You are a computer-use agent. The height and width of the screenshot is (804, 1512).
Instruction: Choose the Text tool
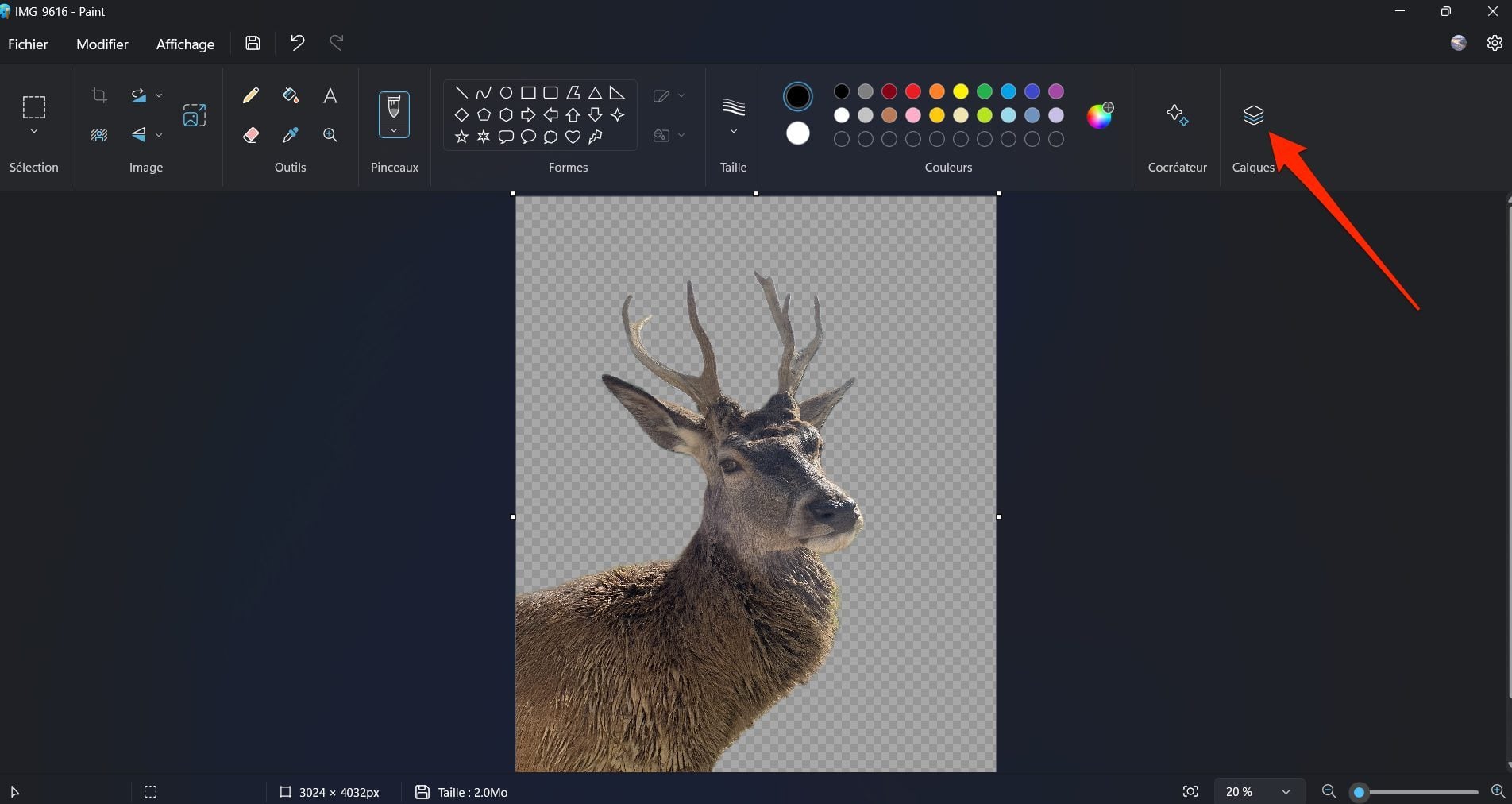[330, 96]
